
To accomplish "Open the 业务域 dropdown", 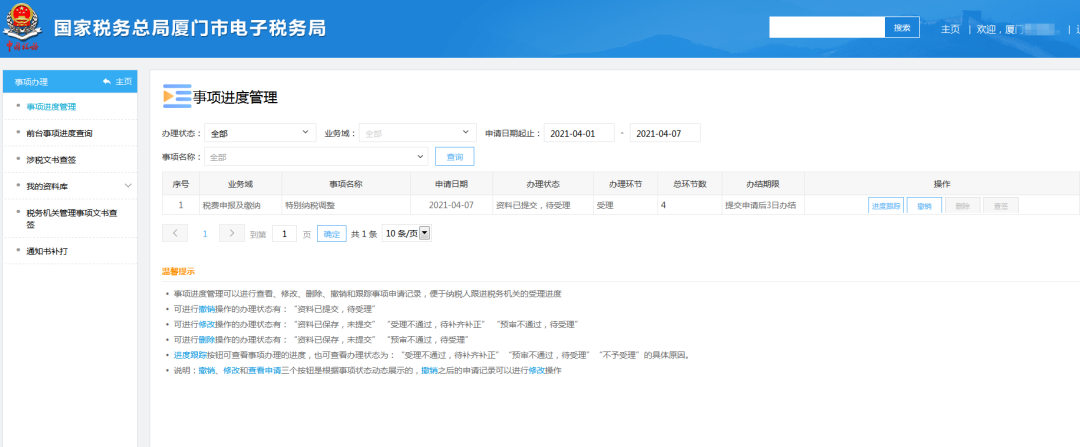I will click(x=418, y=133).
